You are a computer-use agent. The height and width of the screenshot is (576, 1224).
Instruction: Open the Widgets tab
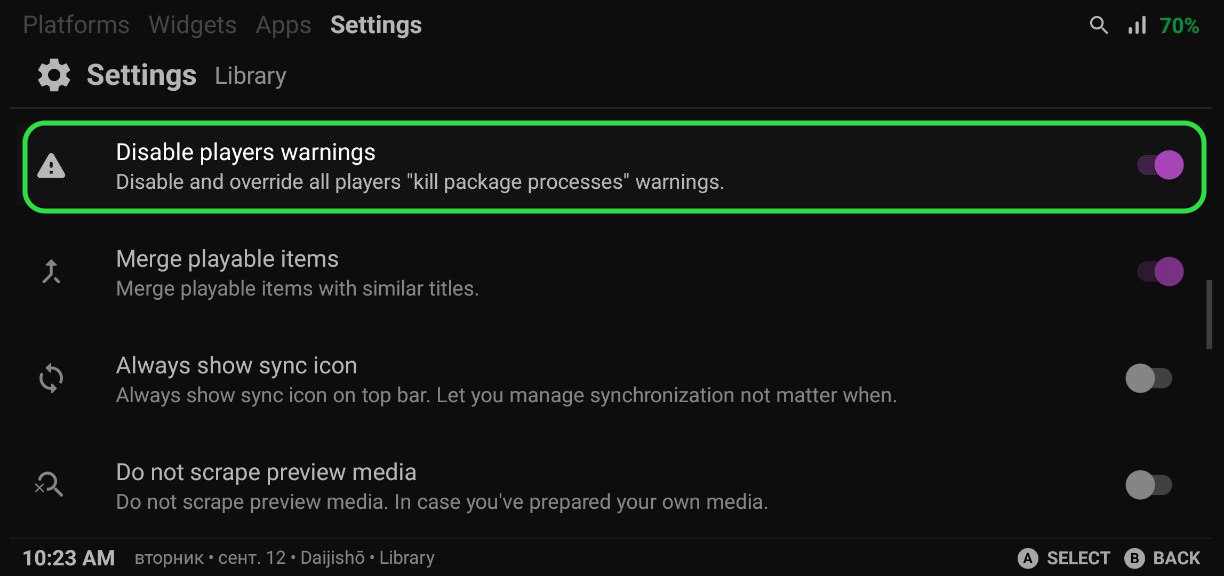click(x=193, y=25)
